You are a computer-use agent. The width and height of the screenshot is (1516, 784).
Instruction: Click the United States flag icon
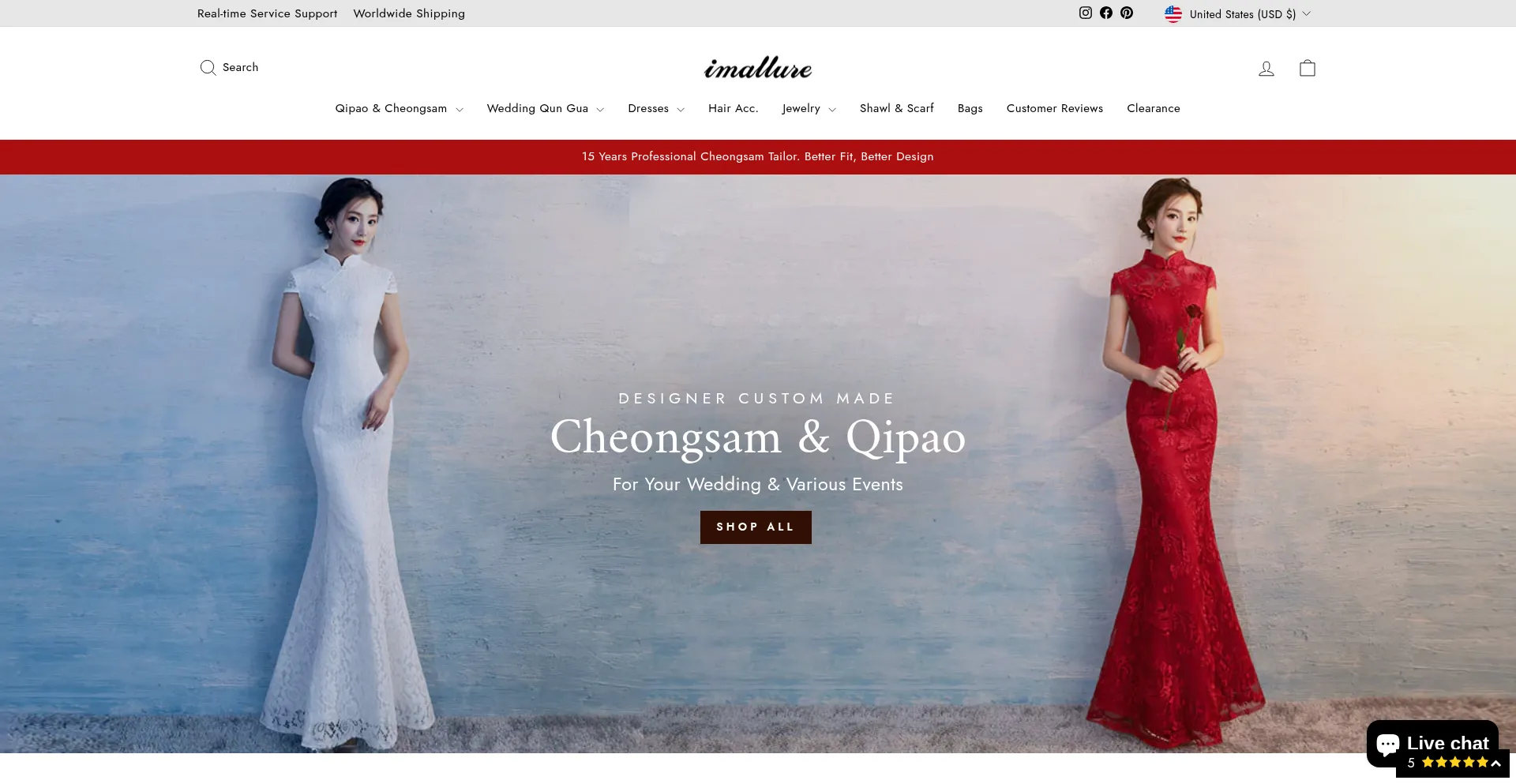(x=1173, y=13)
